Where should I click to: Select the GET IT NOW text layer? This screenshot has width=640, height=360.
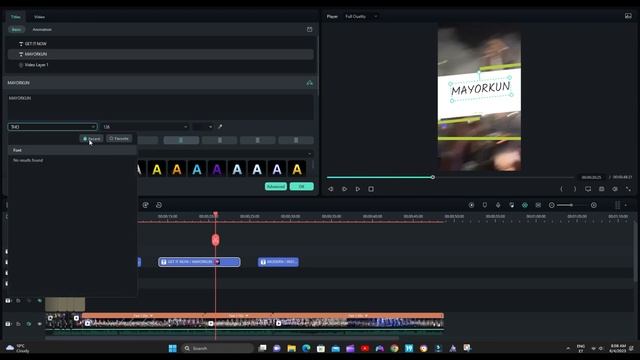tap(161, 44)
